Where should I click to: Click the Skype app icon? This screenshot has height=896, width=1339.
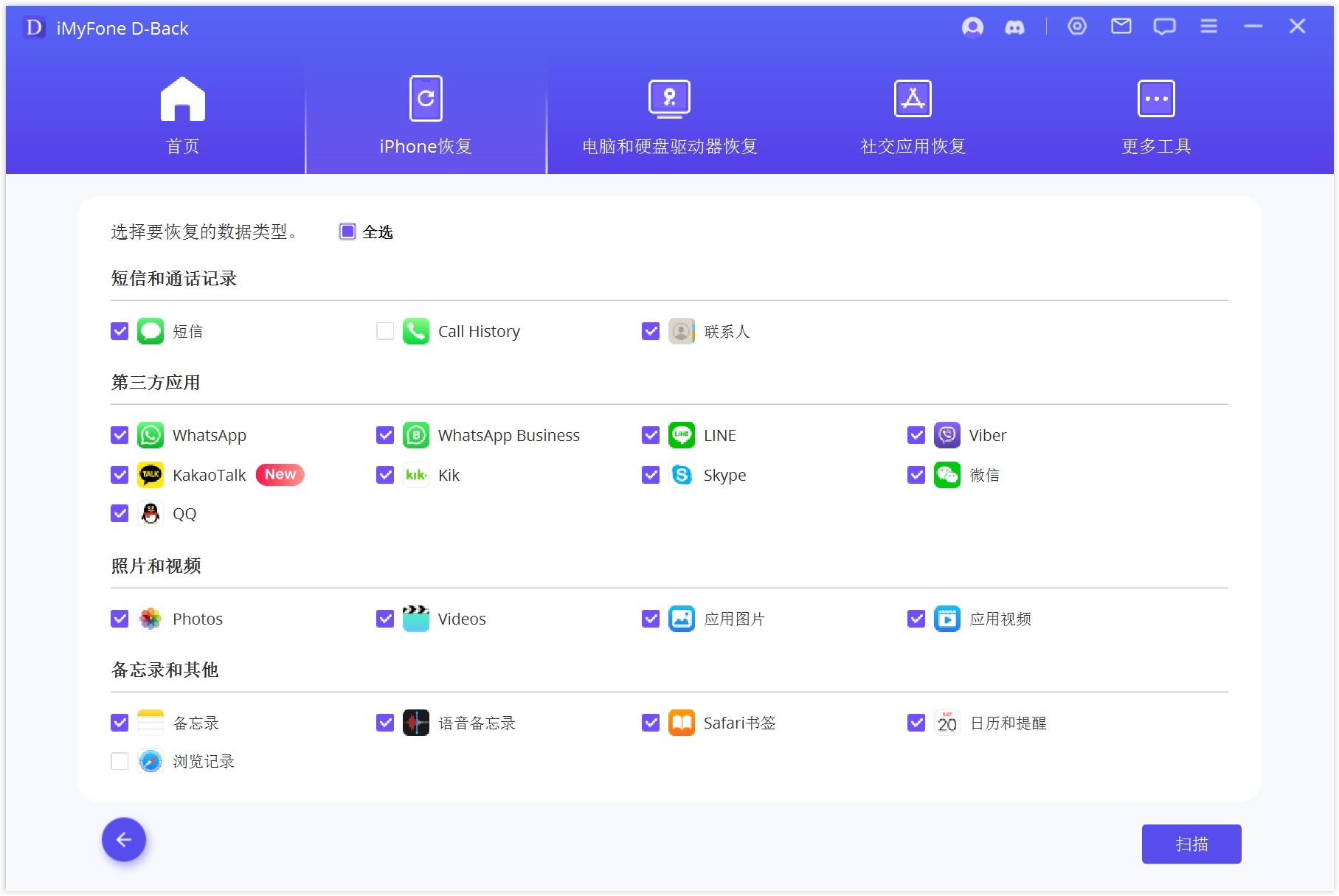point(682,475)
